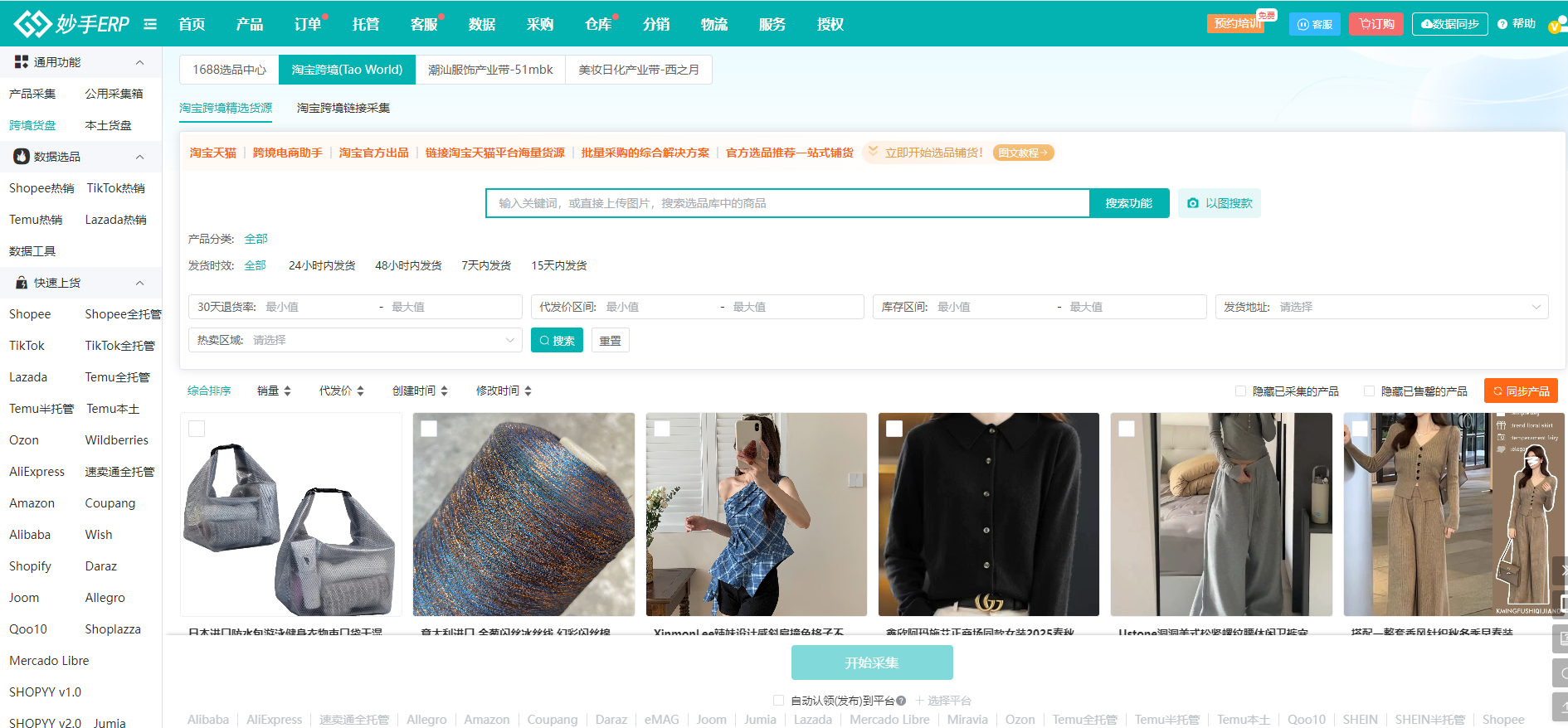
Task: Expand the 立即开始选品铺货 chevron
Action: coord(873,152)
